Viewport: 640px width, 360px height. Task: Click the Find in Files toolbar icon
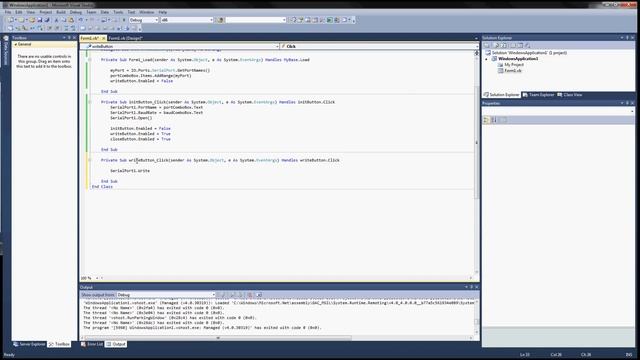pos(220,20)
